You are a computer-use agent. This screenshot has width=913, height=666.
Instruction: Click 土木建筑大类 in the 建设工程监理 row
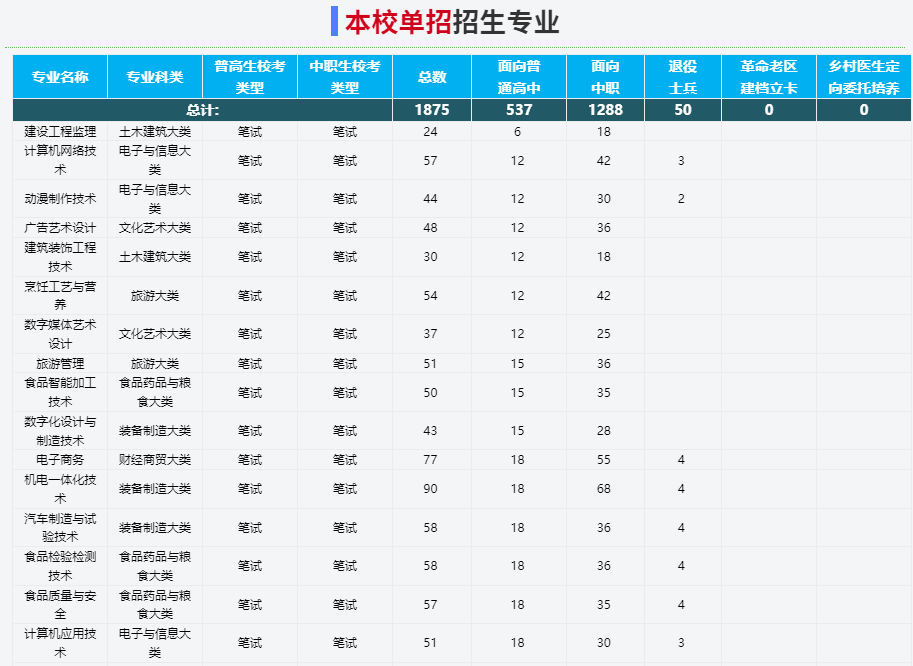[155, 132]
